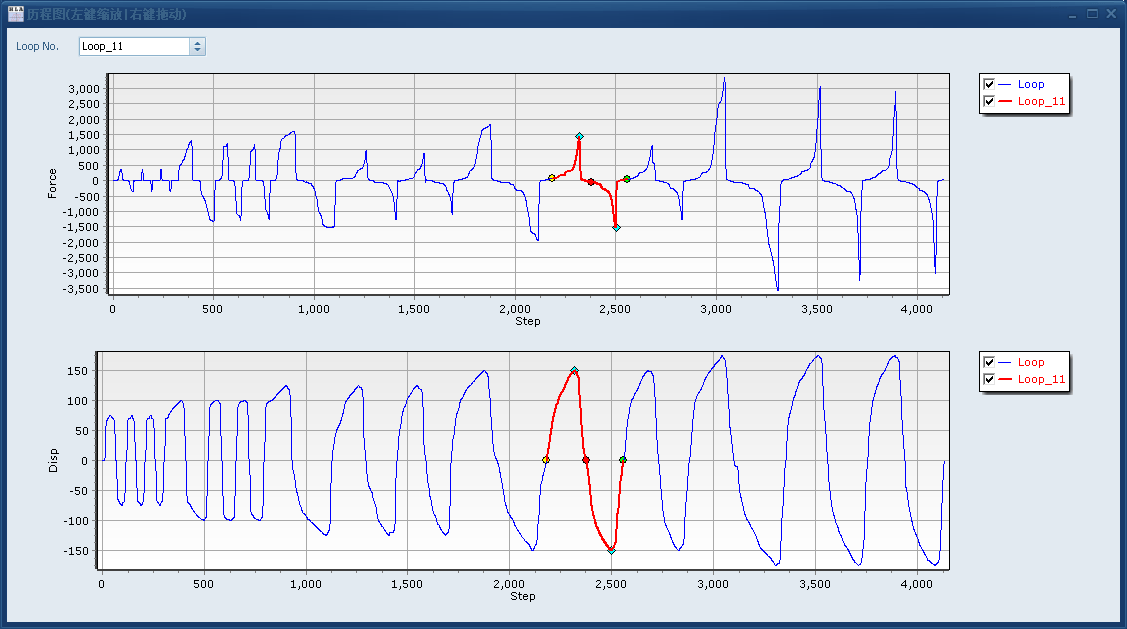Click cyan trough marker on Force chart
This screenshot has height=629, width=1127.
click(616, 228)
